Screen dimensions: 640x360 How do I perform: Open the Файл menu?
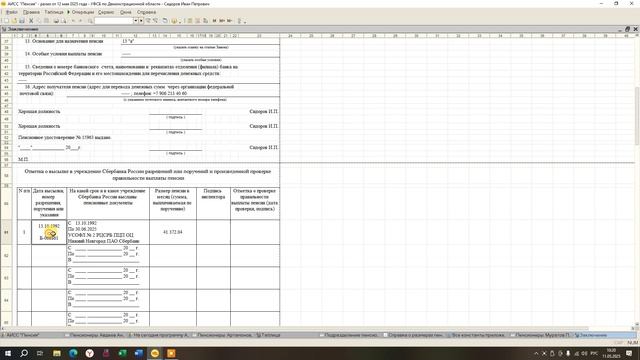coord(11,12)
